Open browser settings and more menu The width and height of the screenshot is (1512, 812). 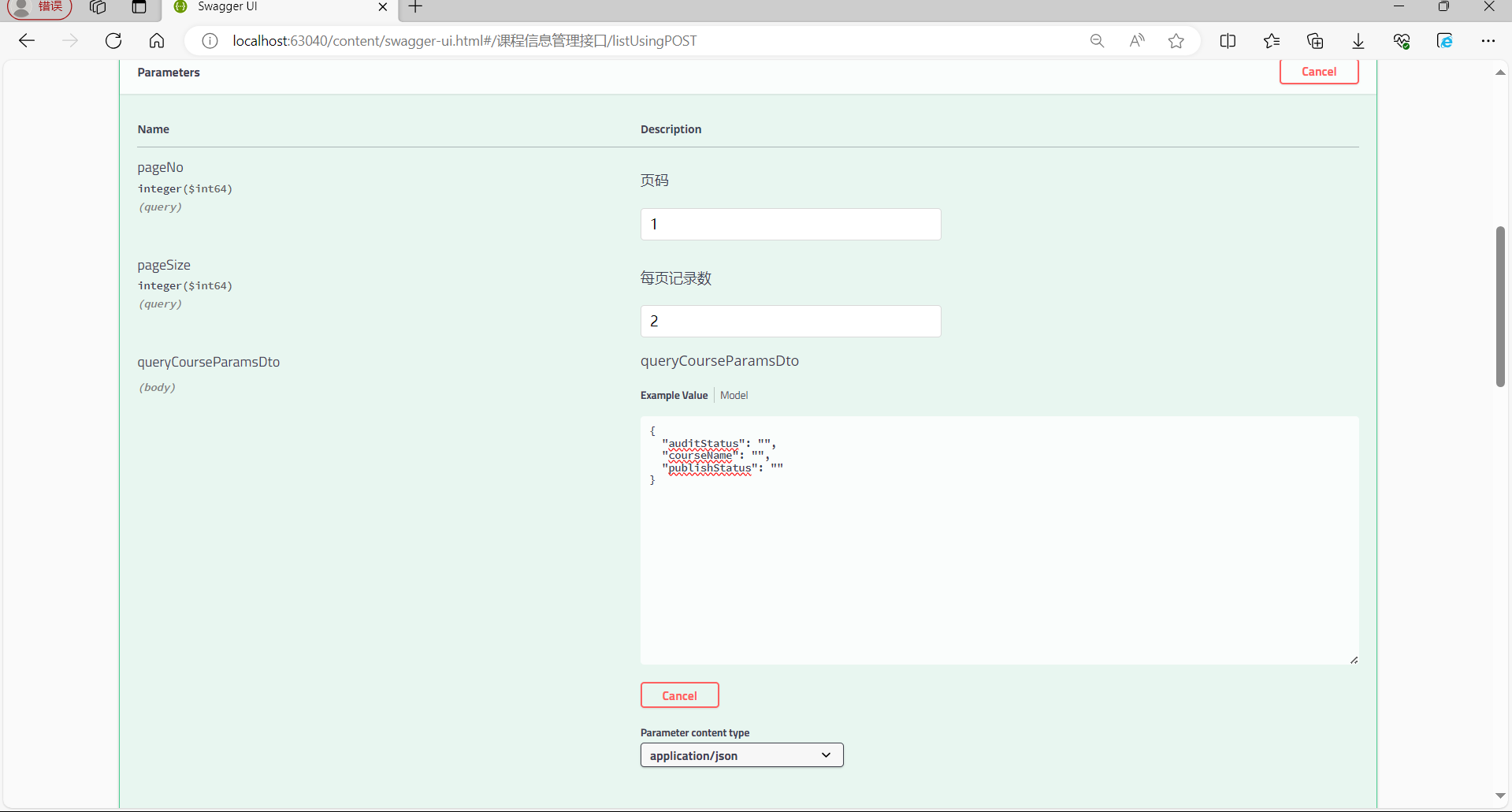click(x=1488, y=41)
